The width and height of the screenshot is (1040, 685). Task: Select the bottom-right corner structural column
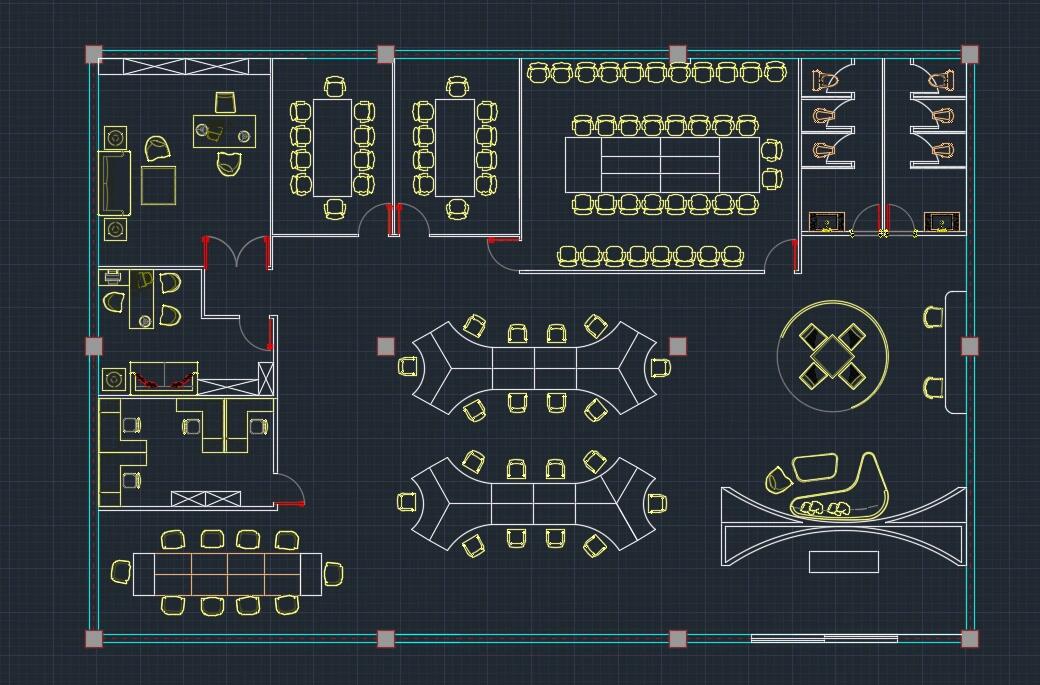coord(969,638)
